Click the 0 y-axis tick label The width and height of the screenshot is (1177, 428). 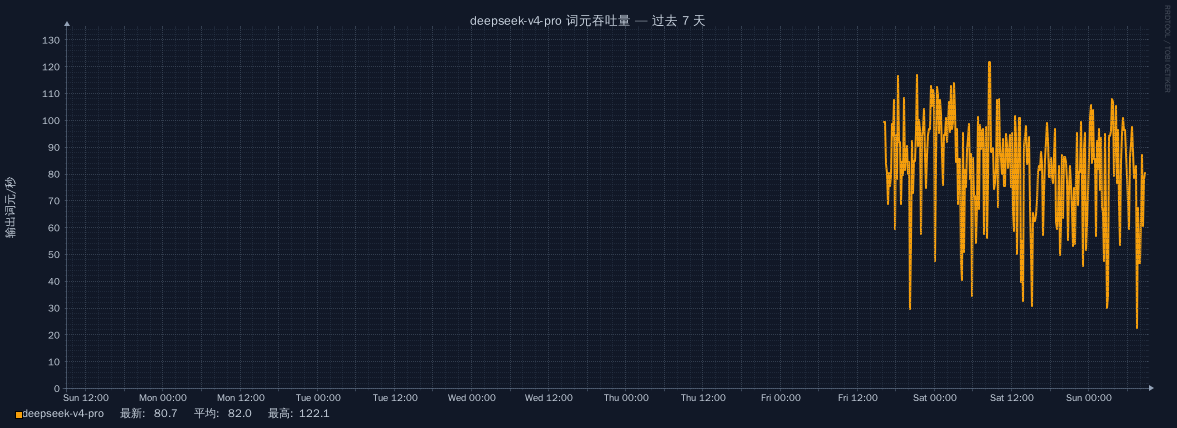[x=56, y=388]
